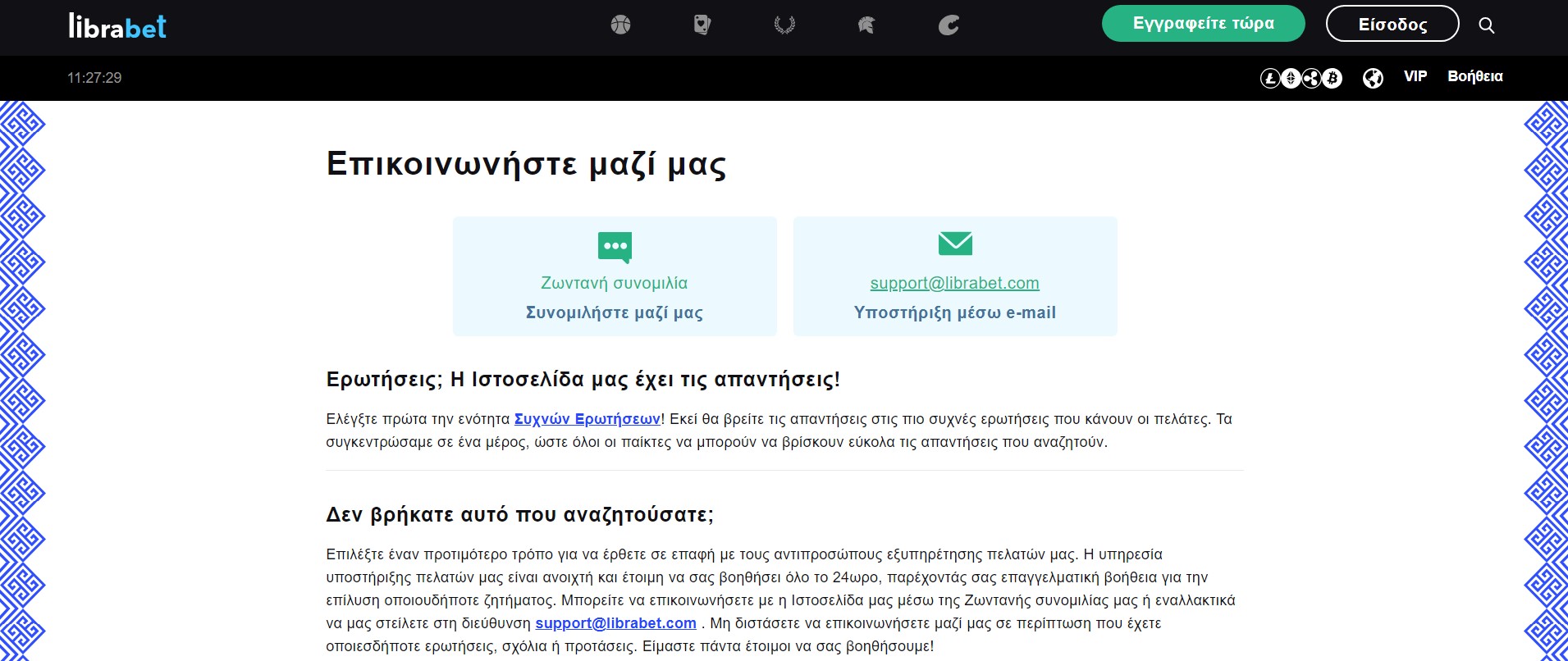This screenshot has width=1568, height=661.
Task: Click the laurel wreath icon
Action: (x=784, y=25)
